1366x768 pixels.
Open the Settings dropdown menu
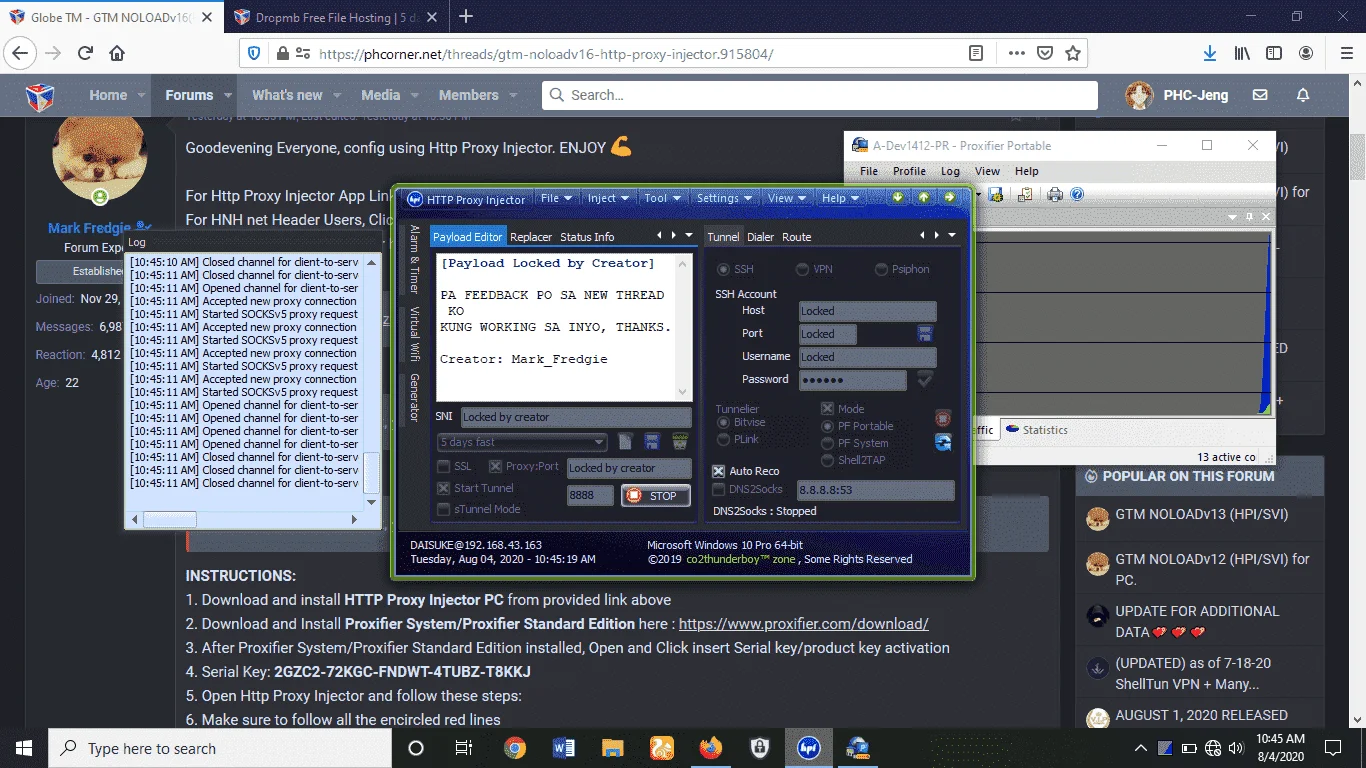click(724, 198)
